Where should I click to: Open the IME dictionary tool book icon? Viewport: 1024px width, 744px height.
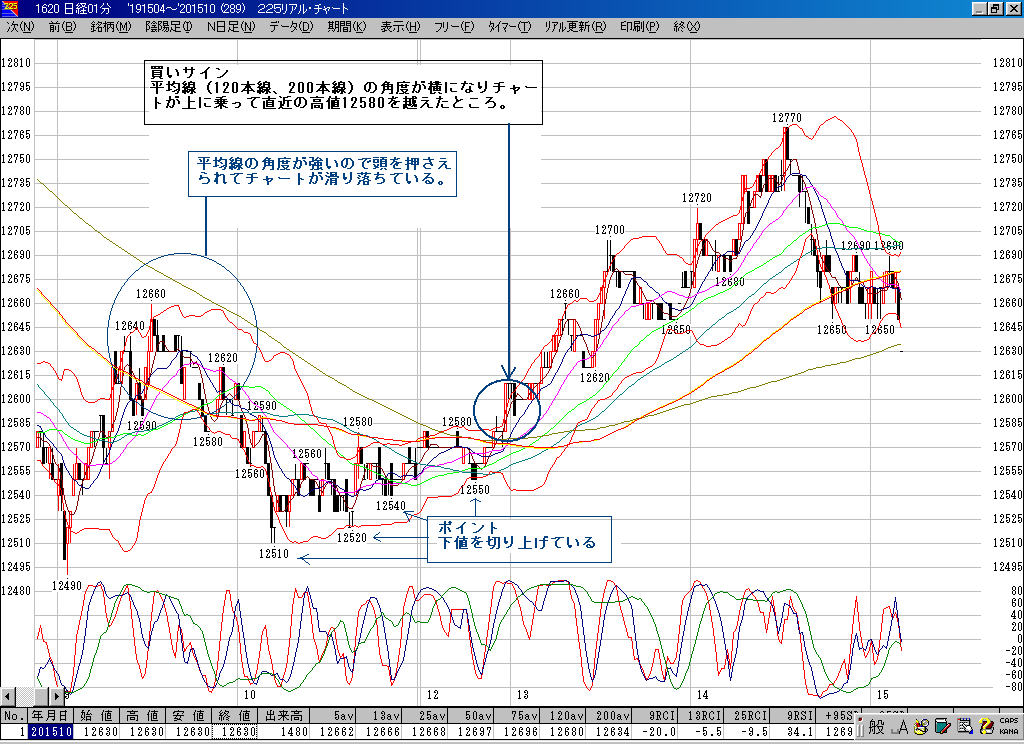[941, 727]
